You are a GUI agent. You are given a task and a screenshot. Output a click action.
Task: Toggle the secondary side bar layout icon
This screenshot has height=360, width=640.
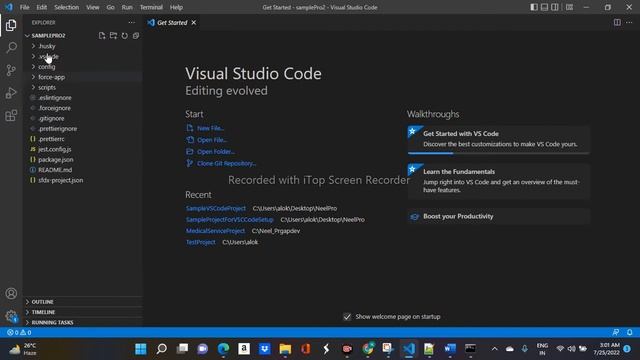555,7
